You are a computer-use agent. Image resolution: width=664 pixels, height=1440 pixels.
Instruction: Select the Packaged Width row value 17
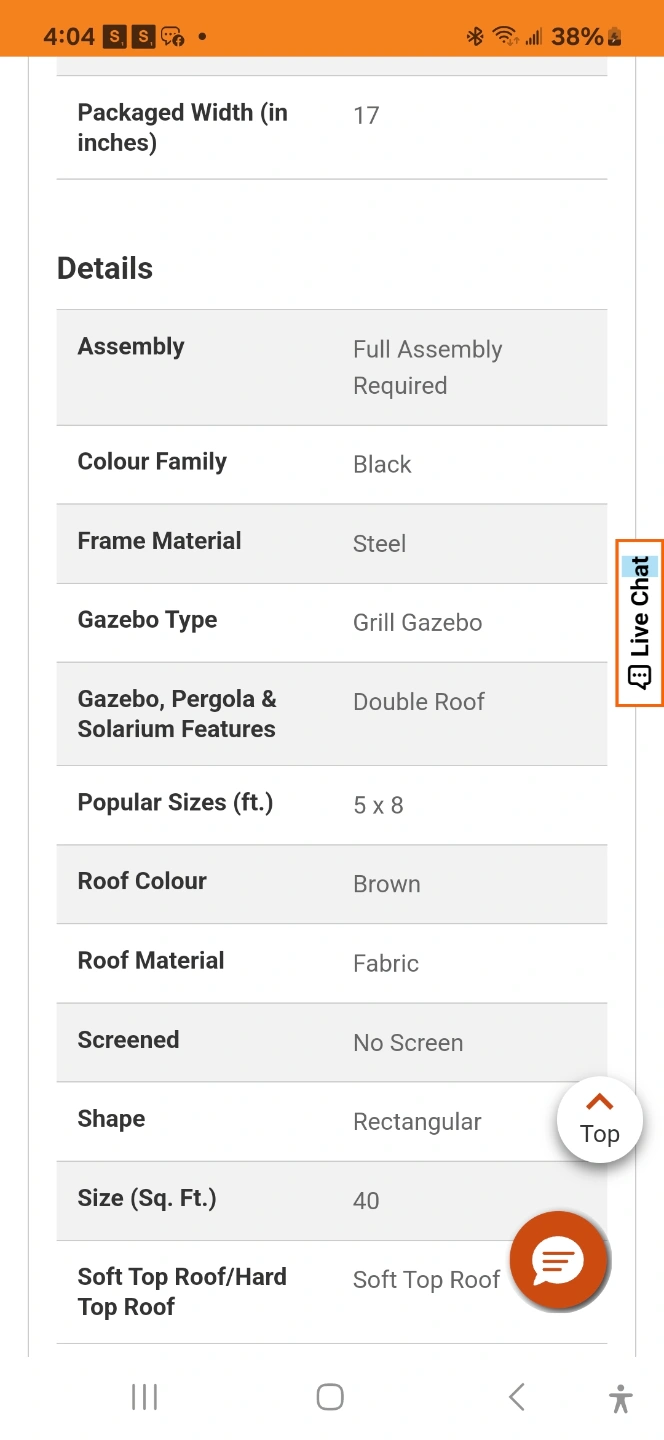pos(366,115)
